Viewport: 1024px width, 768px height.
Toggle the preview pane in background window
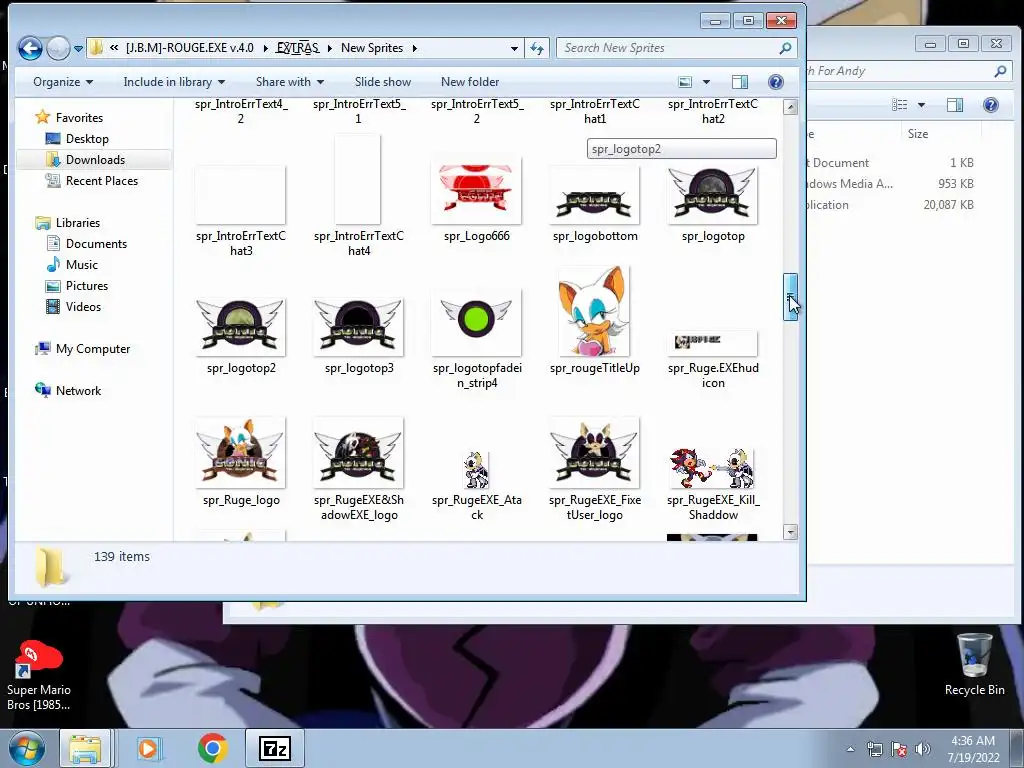(955, 105)
